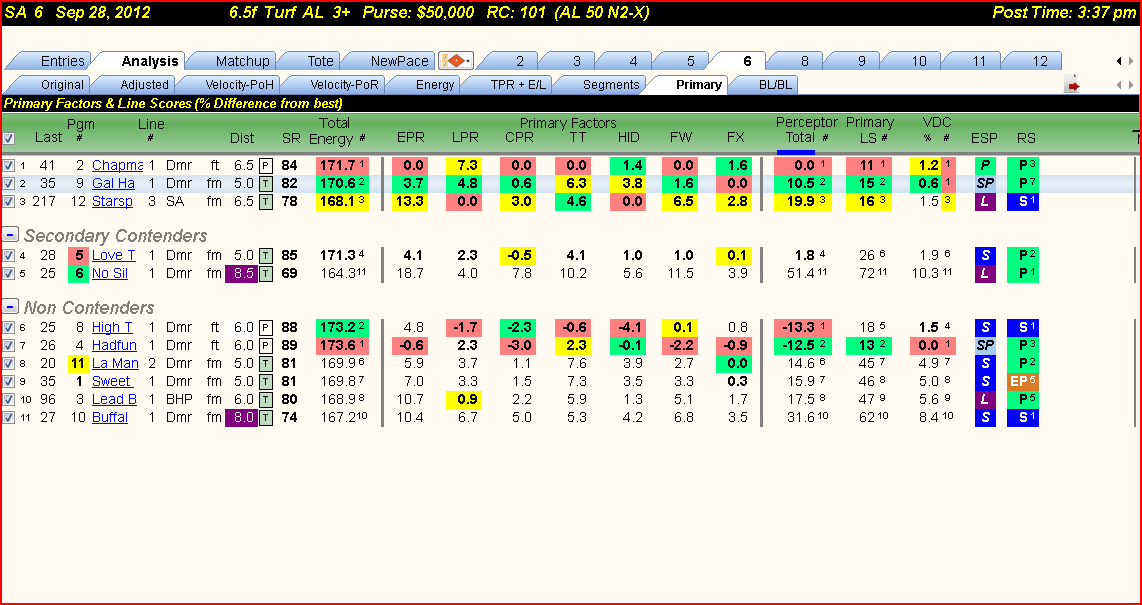The width and height of the screenshot is (1142, 605).
Task: Open the Gal Ha horse link
Action: [113, 183]
